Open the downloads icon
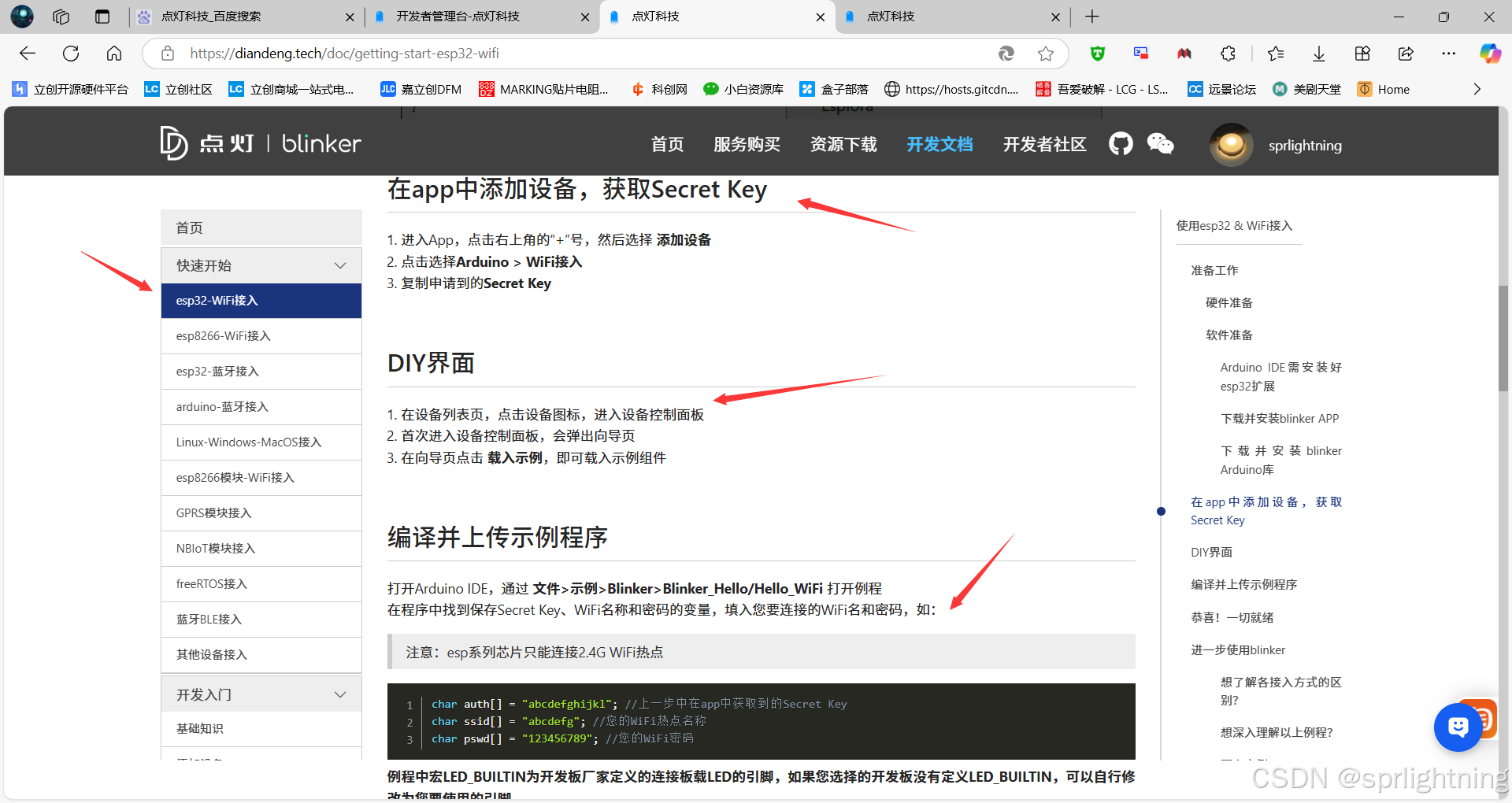 click(x=1319, y=54)
